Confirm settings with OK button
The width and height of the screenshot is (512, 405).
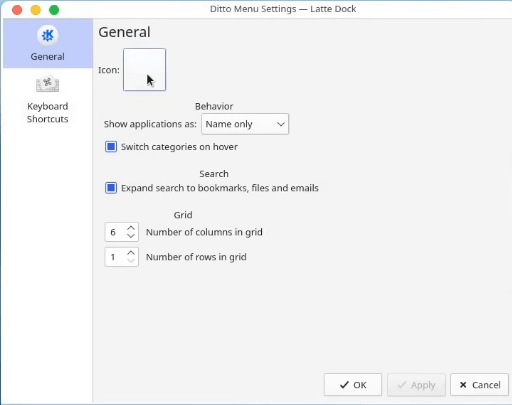coord(353,385)
